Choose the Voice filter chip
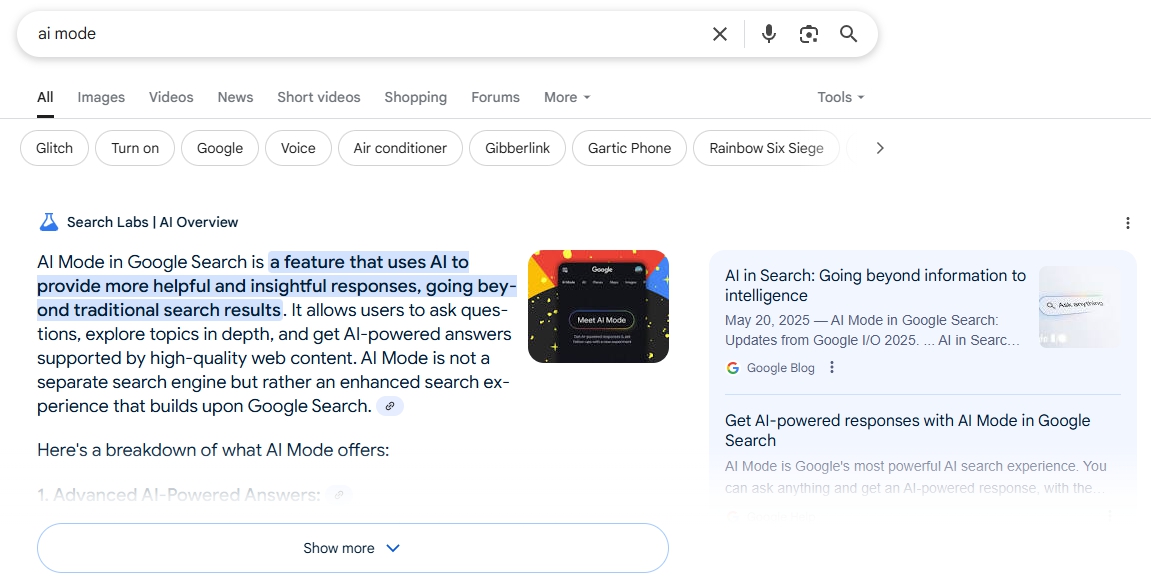 (x=298, y=148)
